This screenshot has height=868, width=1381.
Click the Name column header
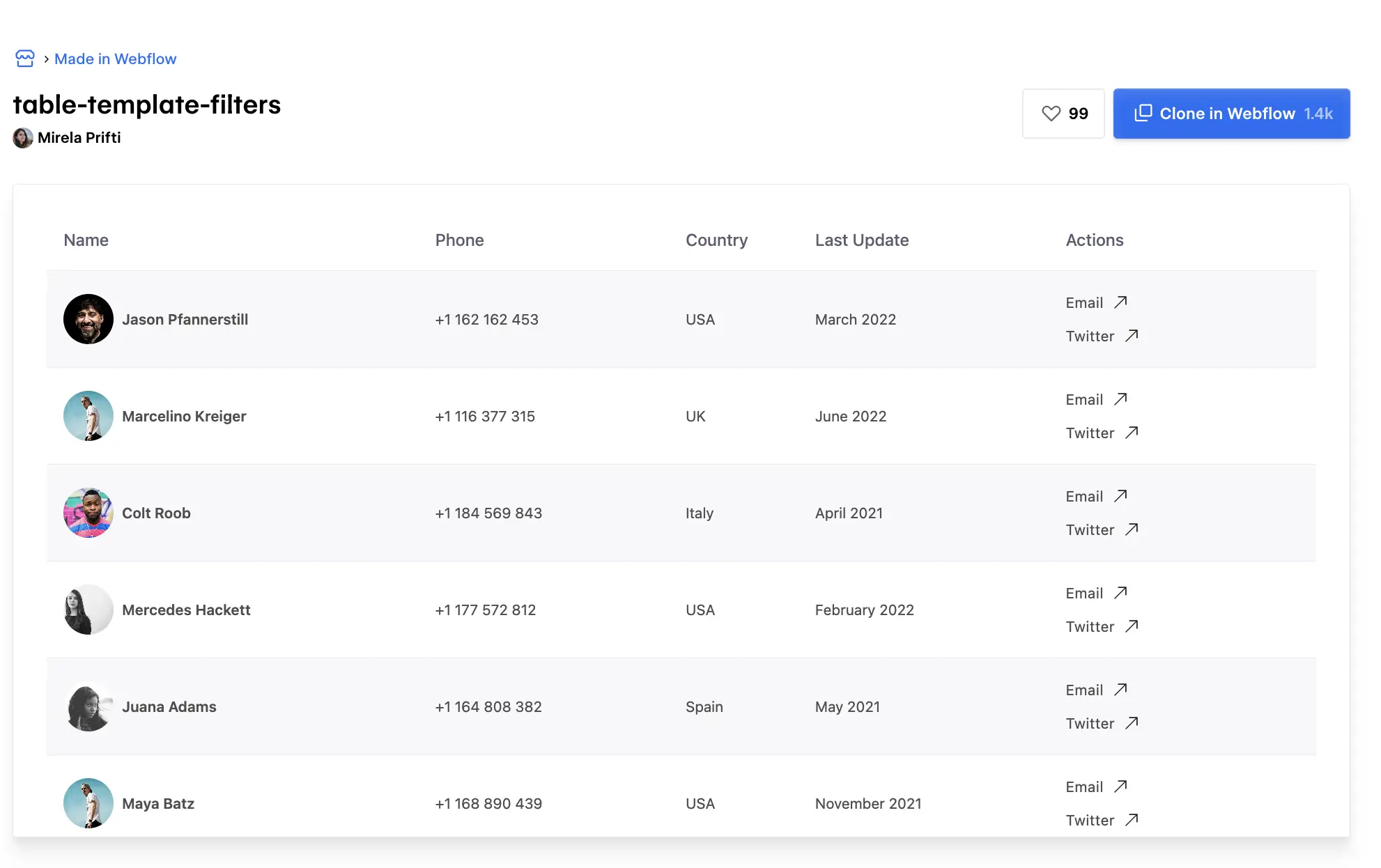pyautogui.click(x=86, y=240)
